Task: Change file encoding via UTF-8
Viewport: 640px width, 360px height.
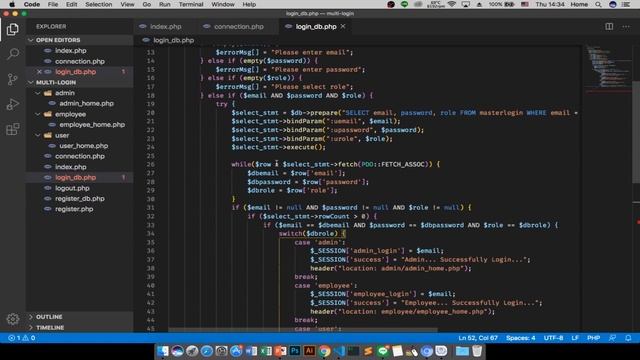Action: point(553,338)
